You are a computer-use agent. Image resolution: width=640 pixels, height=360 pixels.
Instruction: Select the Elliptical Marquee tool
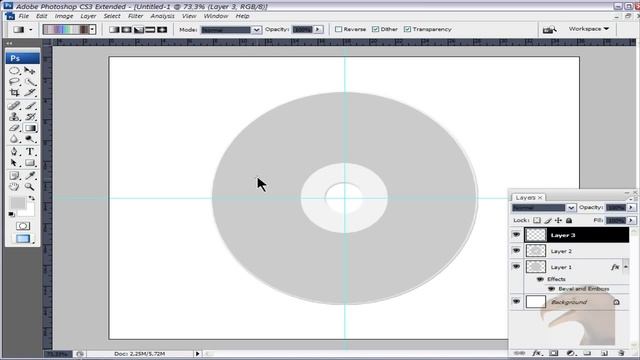(x=14, y=71)
